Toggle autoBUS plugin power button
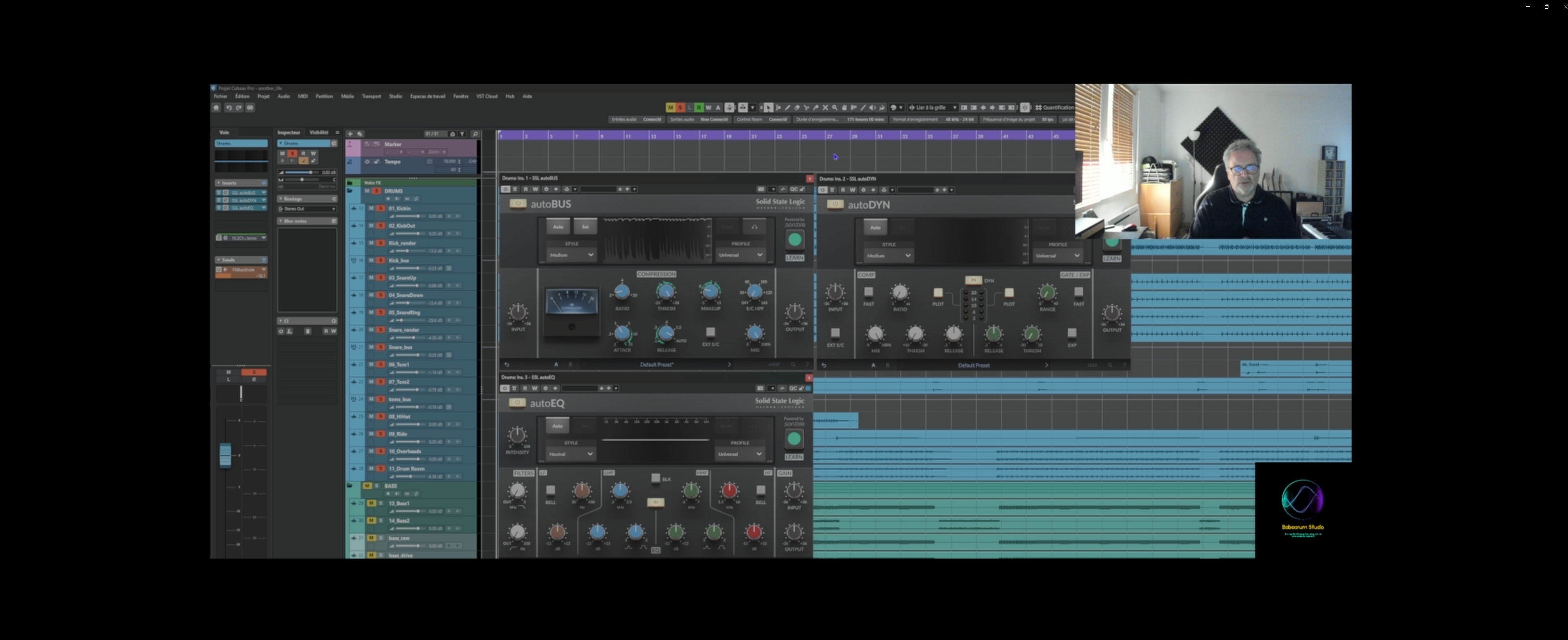The width and height of the screenshot is (1568, 640). point(518,204)
